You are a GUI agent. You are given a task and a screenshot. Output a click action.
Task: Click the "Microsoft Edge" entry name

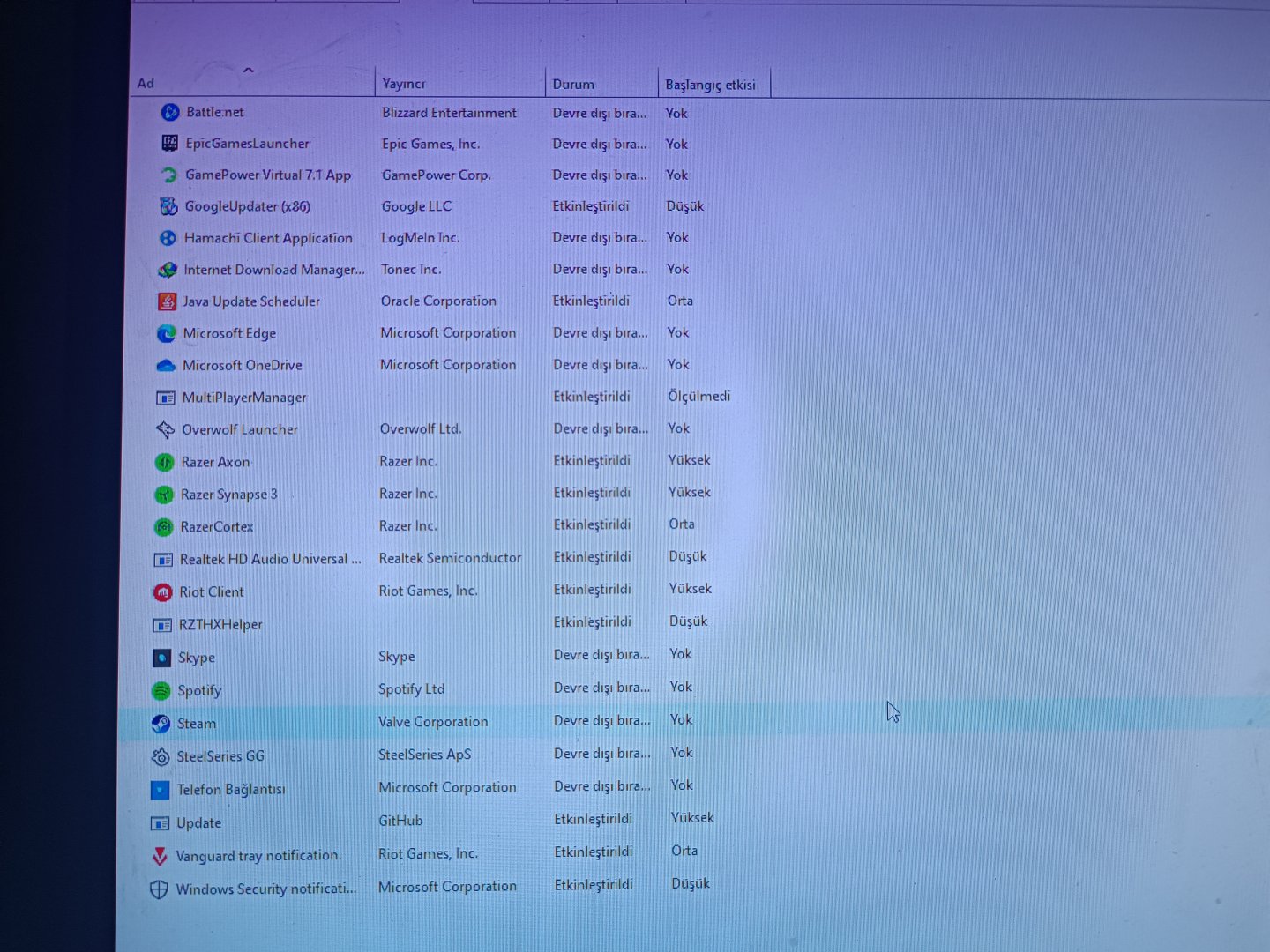229,333
